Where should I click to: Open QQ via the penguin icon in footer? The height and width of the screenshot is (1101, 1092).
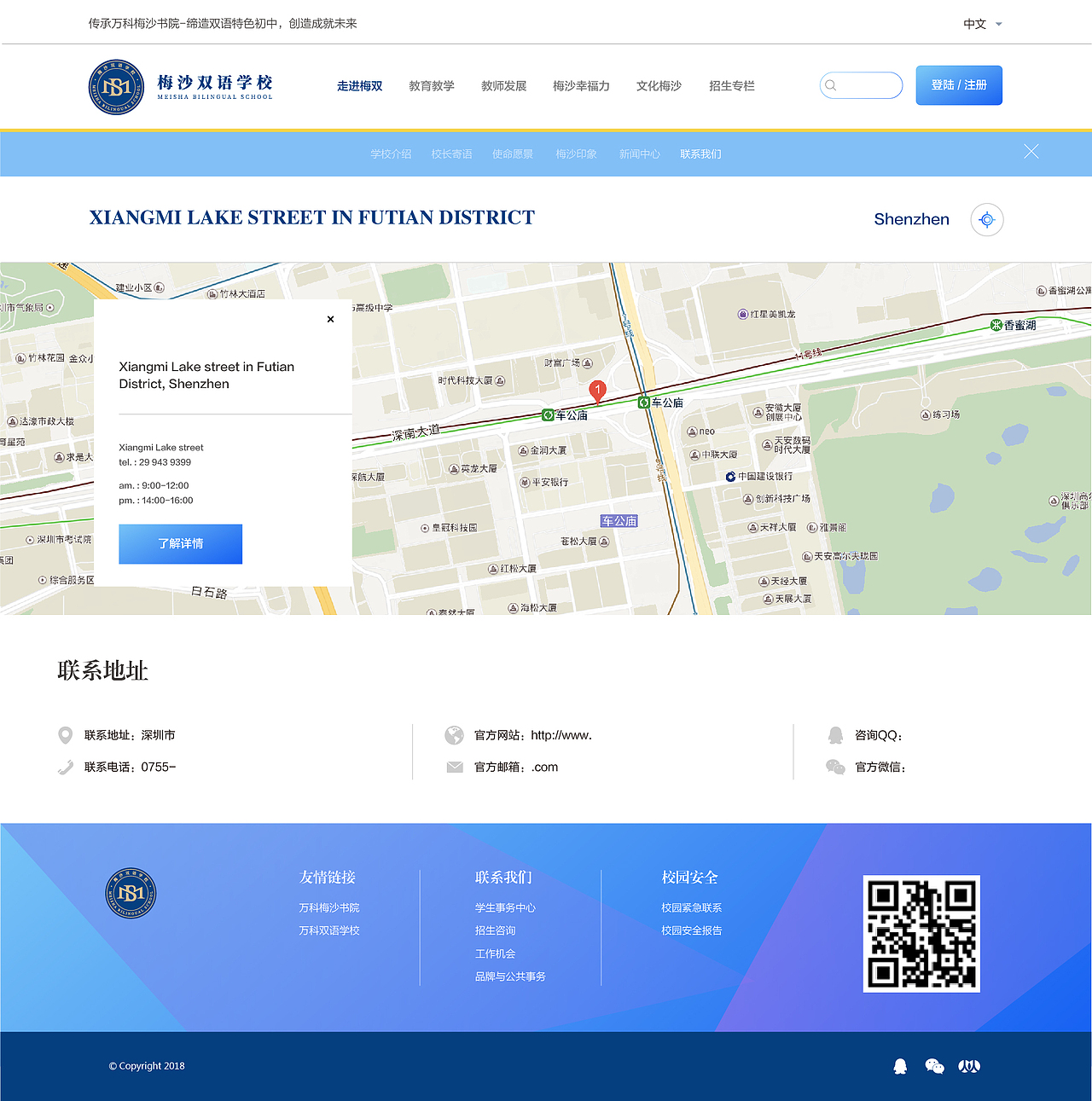tap(900, 1066)
